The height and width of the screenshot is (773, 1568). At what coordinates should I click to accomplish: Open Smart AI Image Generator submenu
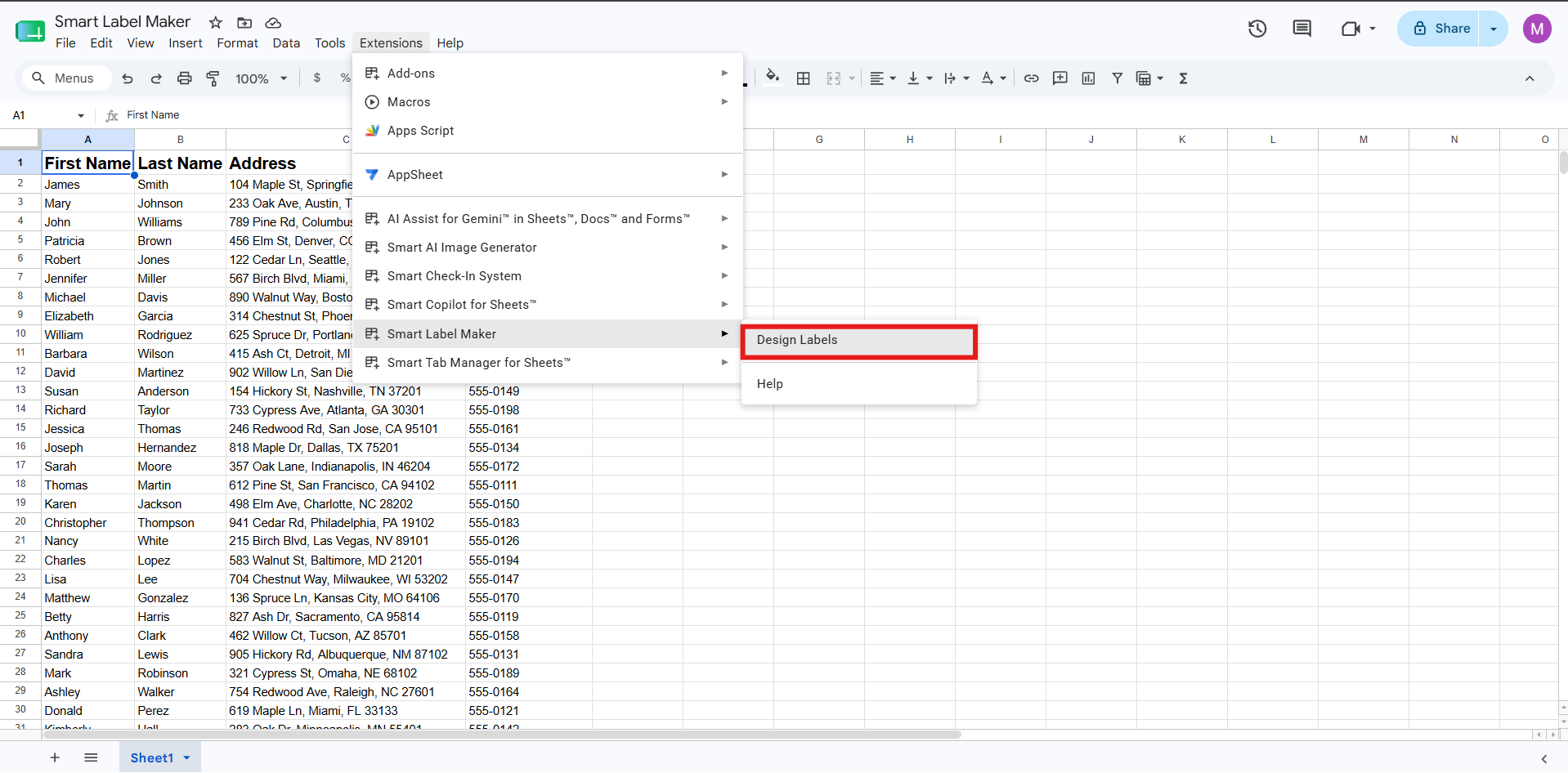(547, 248)
